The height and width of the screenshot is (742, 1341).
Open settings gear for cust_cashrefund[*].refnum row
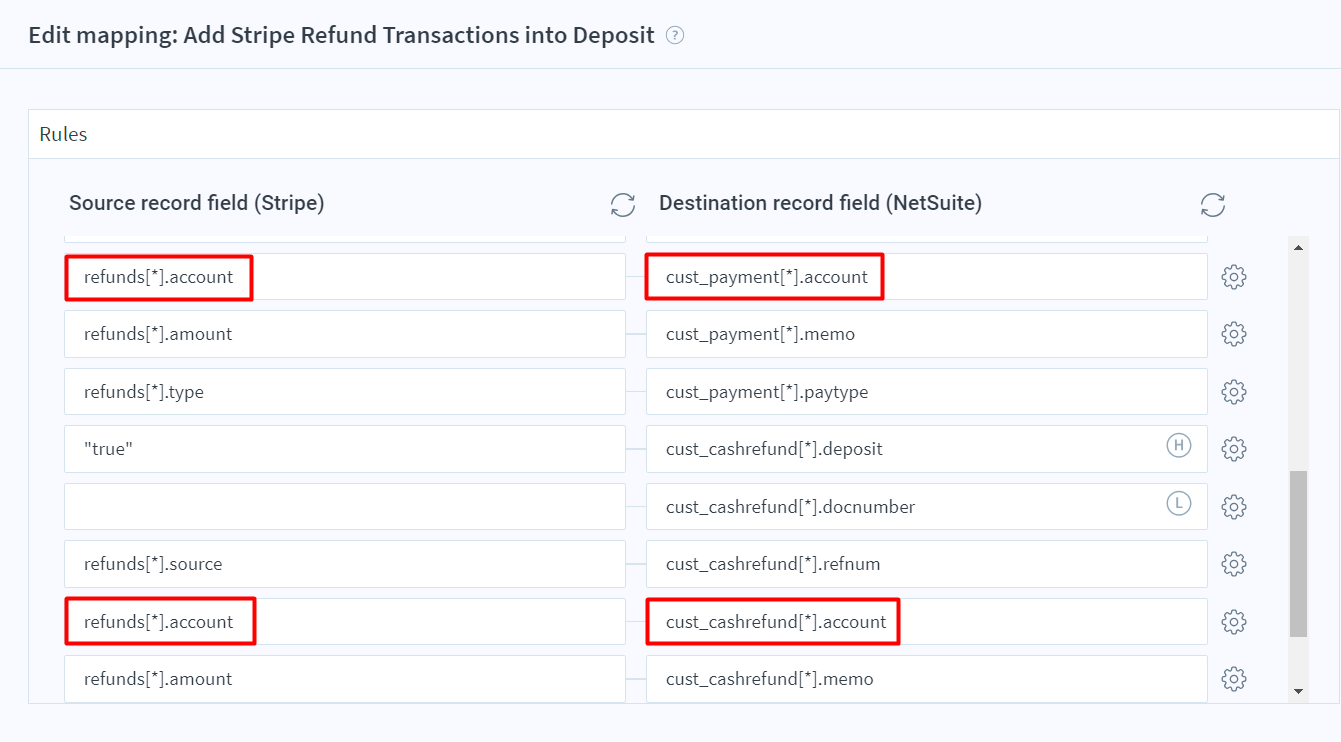click(1234, 564)
